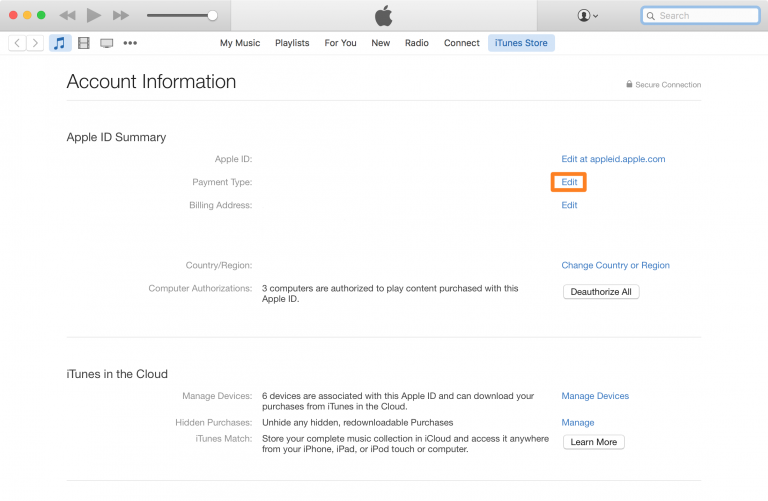Viewport: 768px width, 501px height.
Task: Click Learn More for iTunes Match
Action: point(594,442)
